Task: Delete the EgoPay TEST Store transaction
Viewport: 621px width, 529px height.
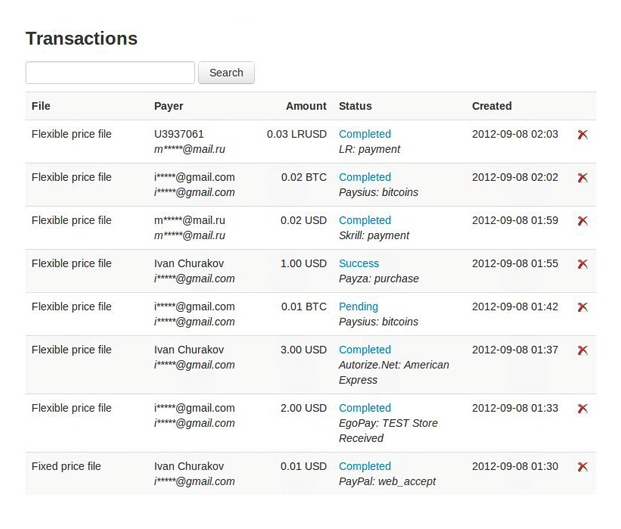Action: click(x=582, y=408)
